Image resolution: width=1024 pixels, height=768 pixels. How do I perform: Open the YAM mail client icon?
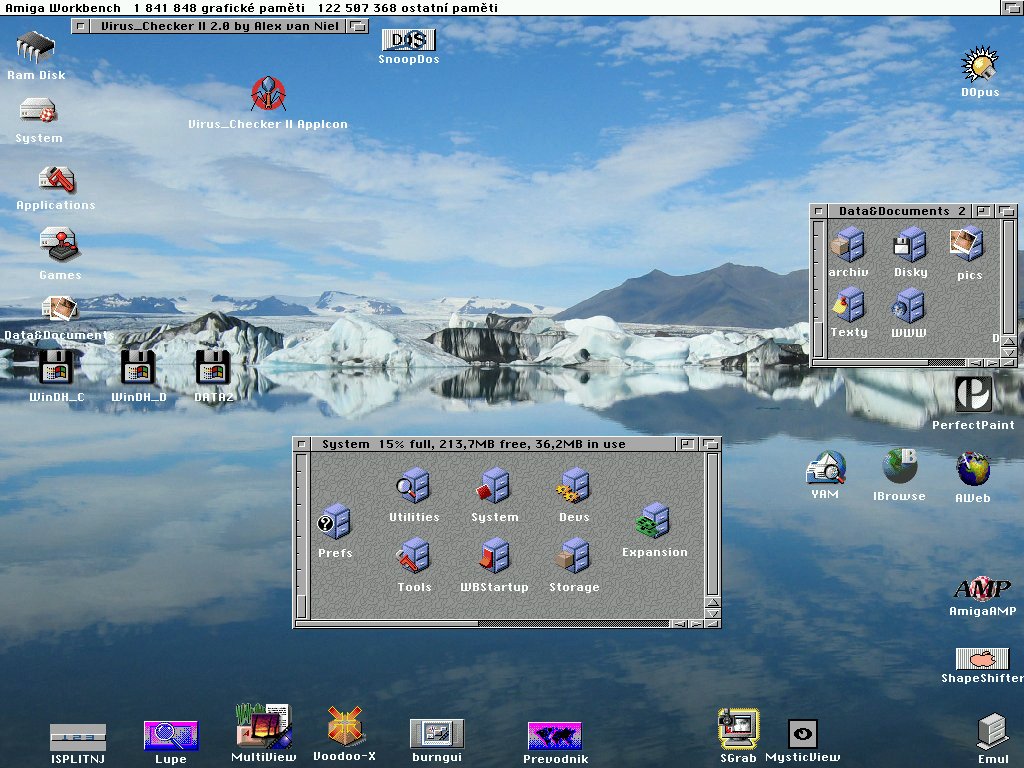pyautogui.click(x=826, y=468)
